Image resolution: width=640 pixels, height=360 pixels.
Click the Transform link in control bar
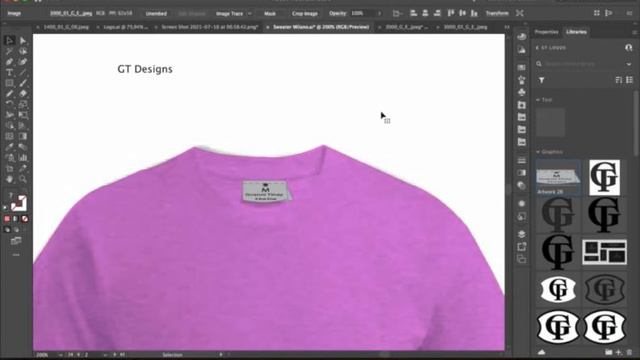(x=497, y=13)
